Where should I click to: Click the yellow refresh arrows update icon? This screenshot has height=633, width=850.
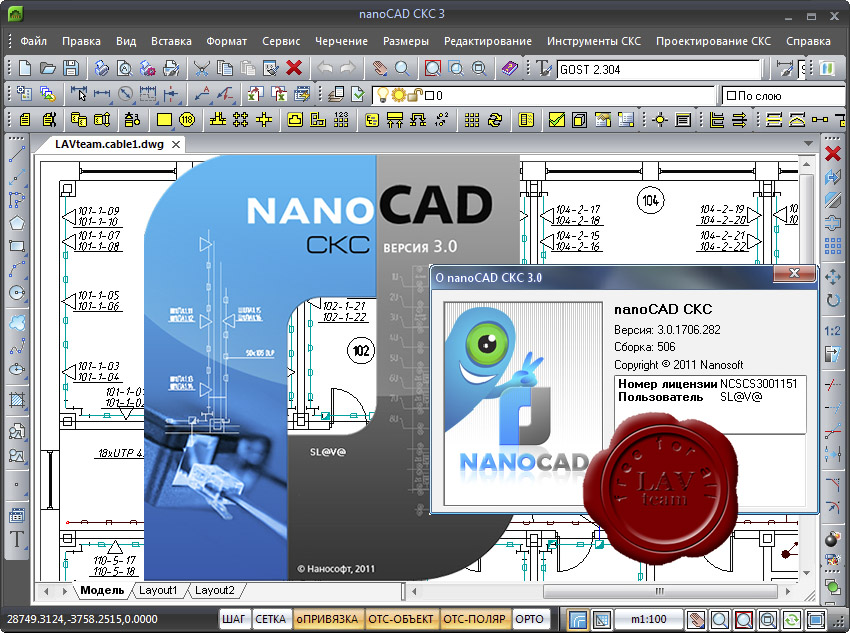coord(495,119)
